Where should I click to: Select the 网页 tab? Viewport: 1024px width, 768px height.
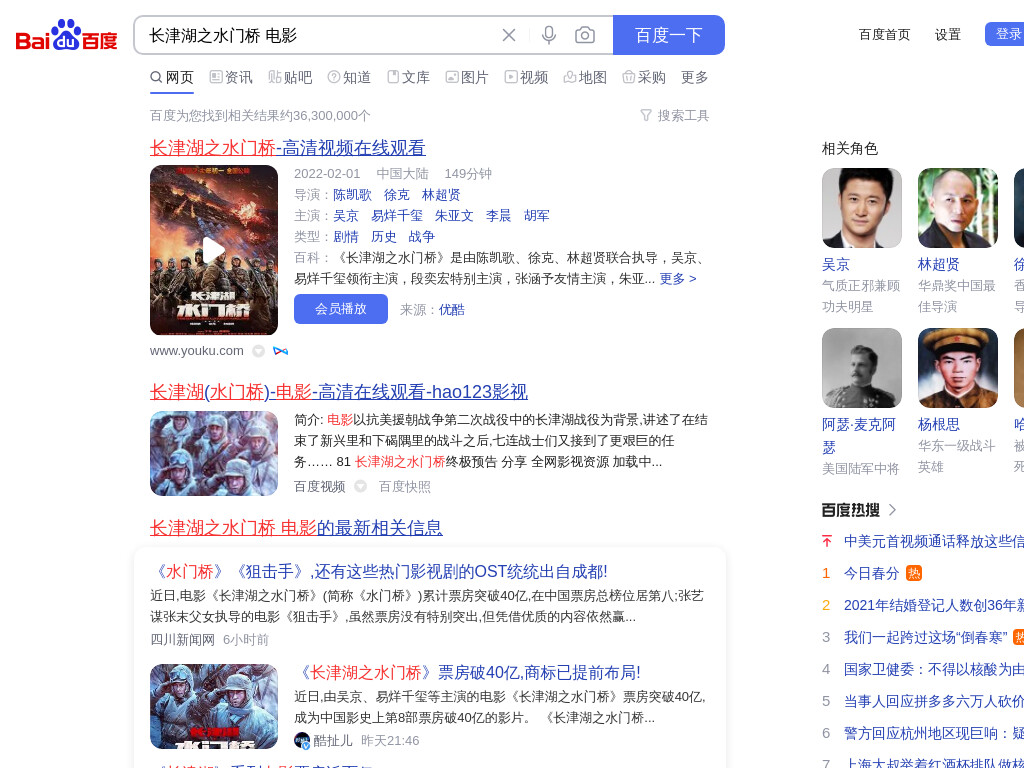172,78
